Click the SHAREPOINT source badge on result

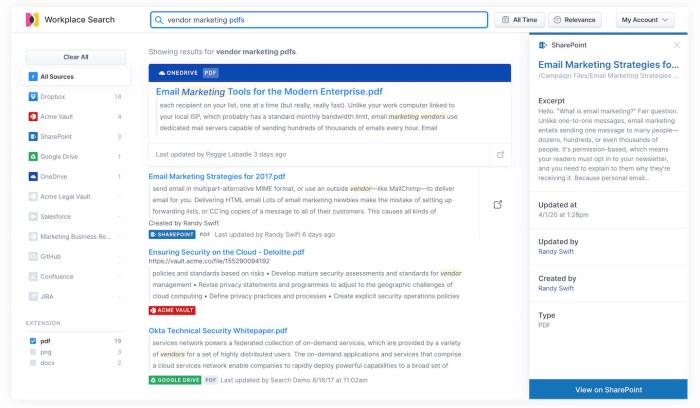click(x=172, y=234)
